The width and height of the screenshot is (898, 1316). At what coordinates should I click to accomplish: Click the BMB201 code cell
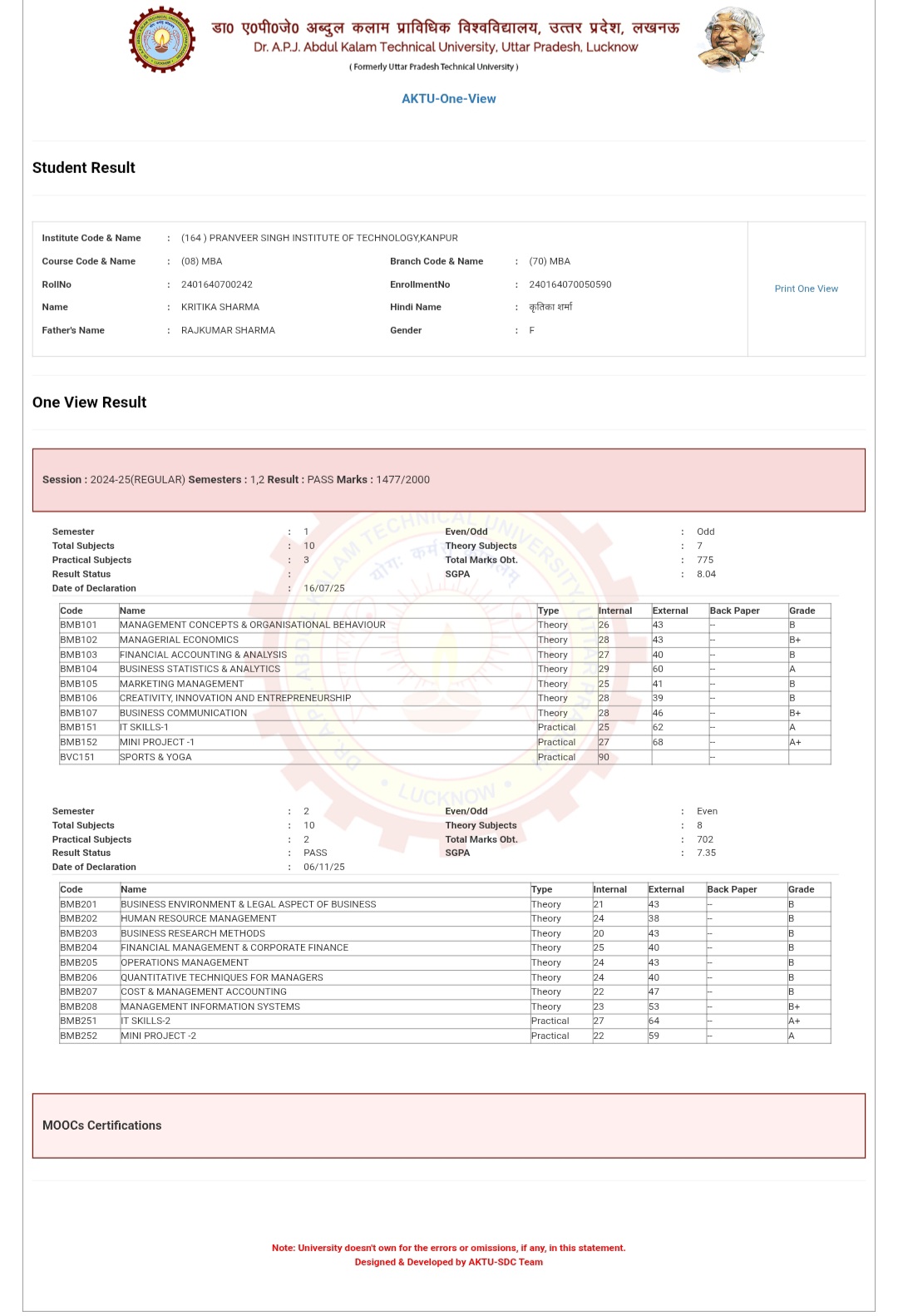coord(90,904)
